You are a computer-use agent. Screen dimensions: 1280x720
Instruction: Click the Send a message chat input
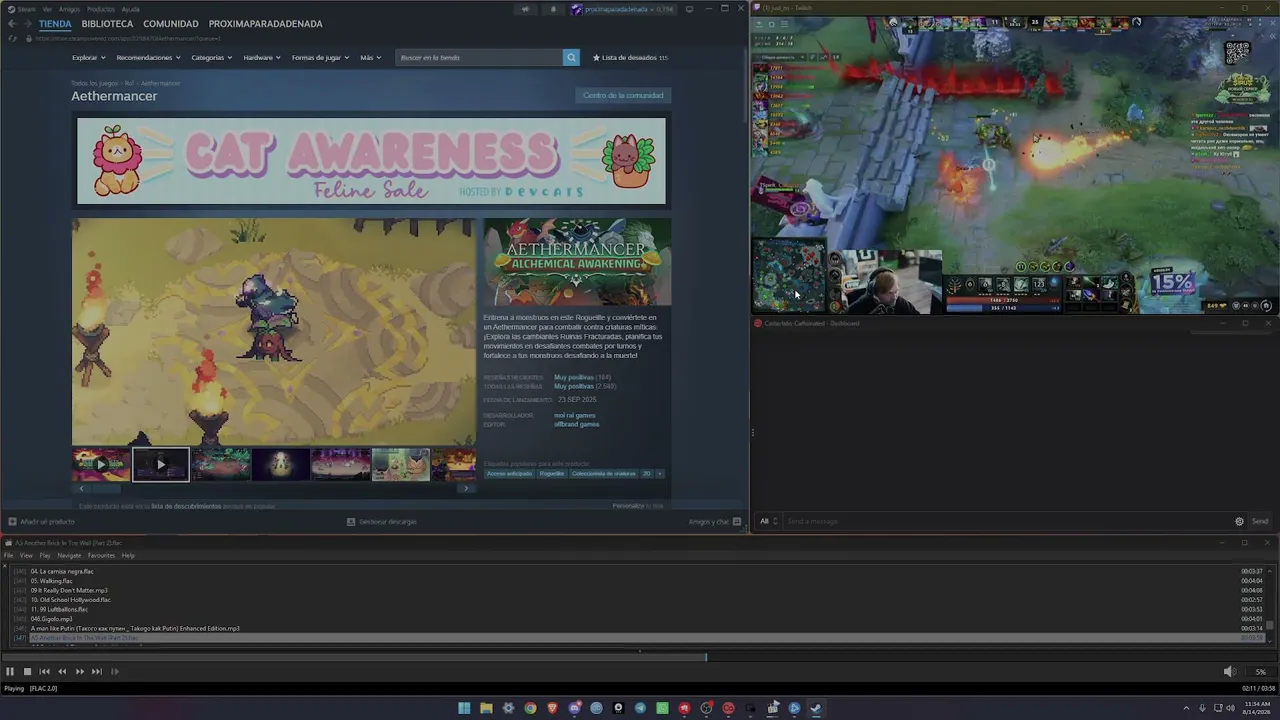click(x=1007, y=521)
